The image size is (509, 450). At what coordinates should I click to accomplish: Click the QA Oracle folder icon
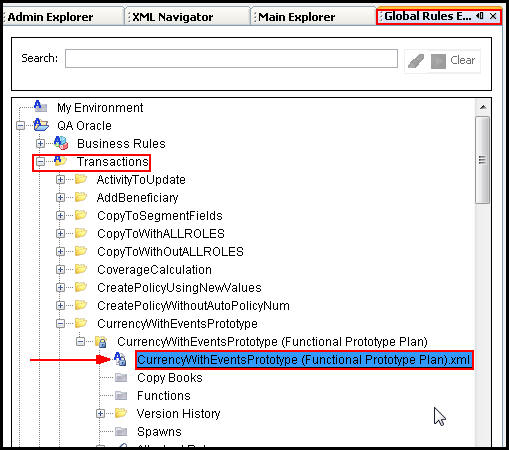pos(41,125)
